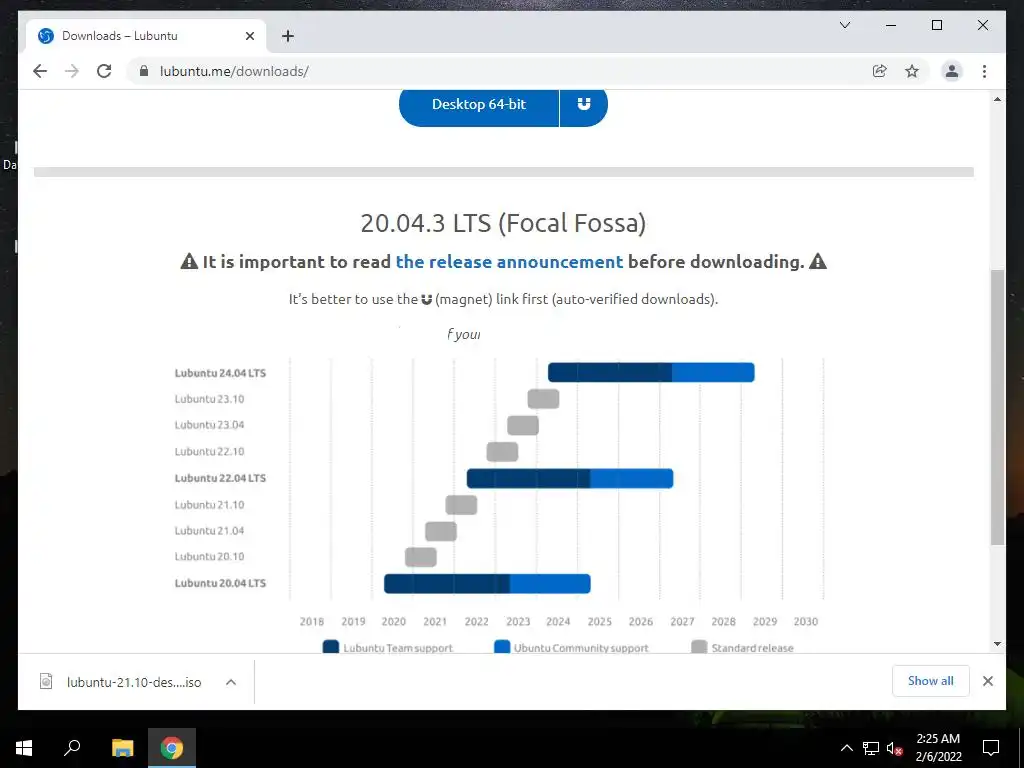Screen dimensions: 1024x768
Task: Open the lubuntu-21.10-des....iso download
Action: click(x=134, y=682)
